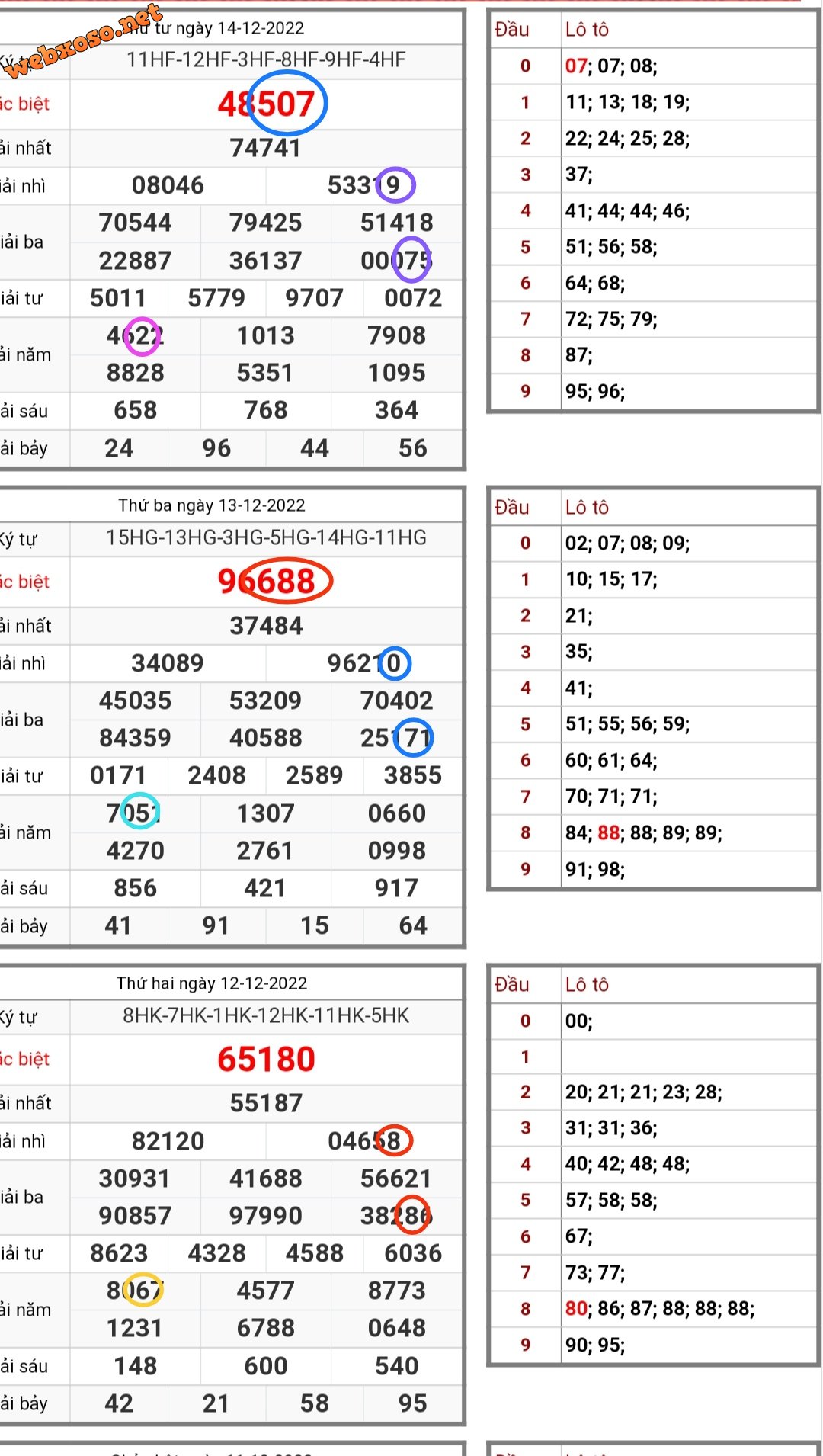Click the number 36137
Screen dimensions: 823x1456
266,261
